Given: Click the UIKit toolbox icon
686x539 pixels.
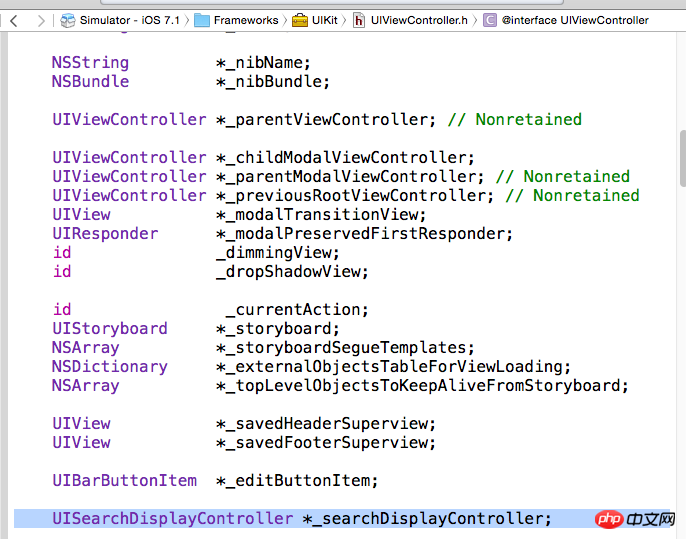Looking at the screenshot, I should pos(300,21).
